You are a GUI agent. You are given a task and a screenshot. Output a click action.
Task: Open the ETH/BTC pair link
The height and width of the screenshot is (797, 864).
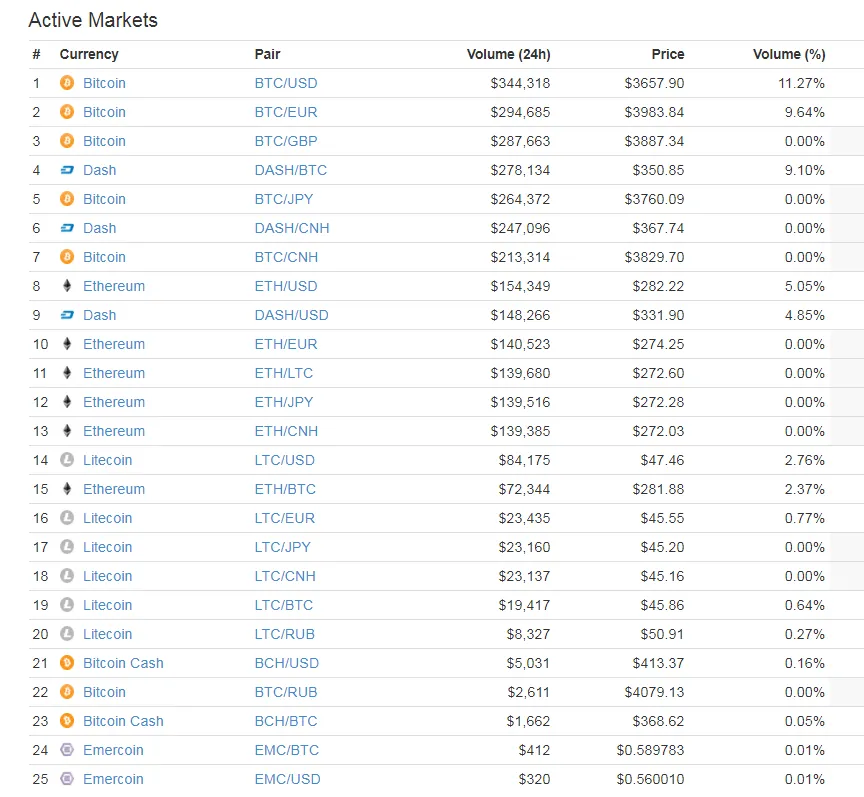point(285,489)
